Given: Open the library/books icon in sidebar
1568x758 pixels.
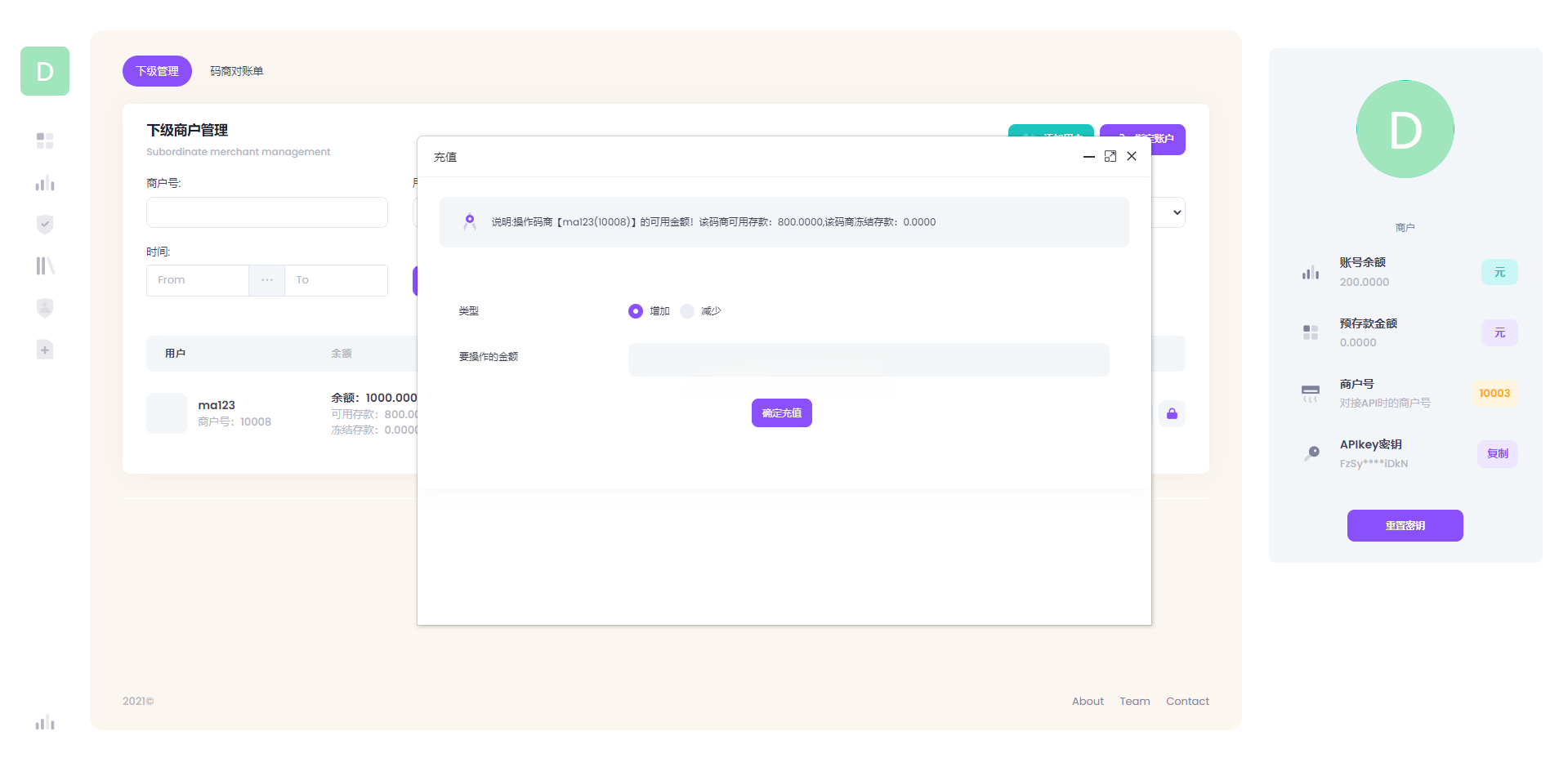Looking at the screenshot, I should tap(45, 265).
